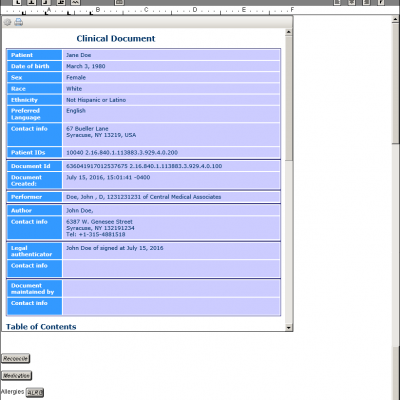Click the wavy line icon in top toolbar
This screenshot has height=400, width=400.
point(75,2)
